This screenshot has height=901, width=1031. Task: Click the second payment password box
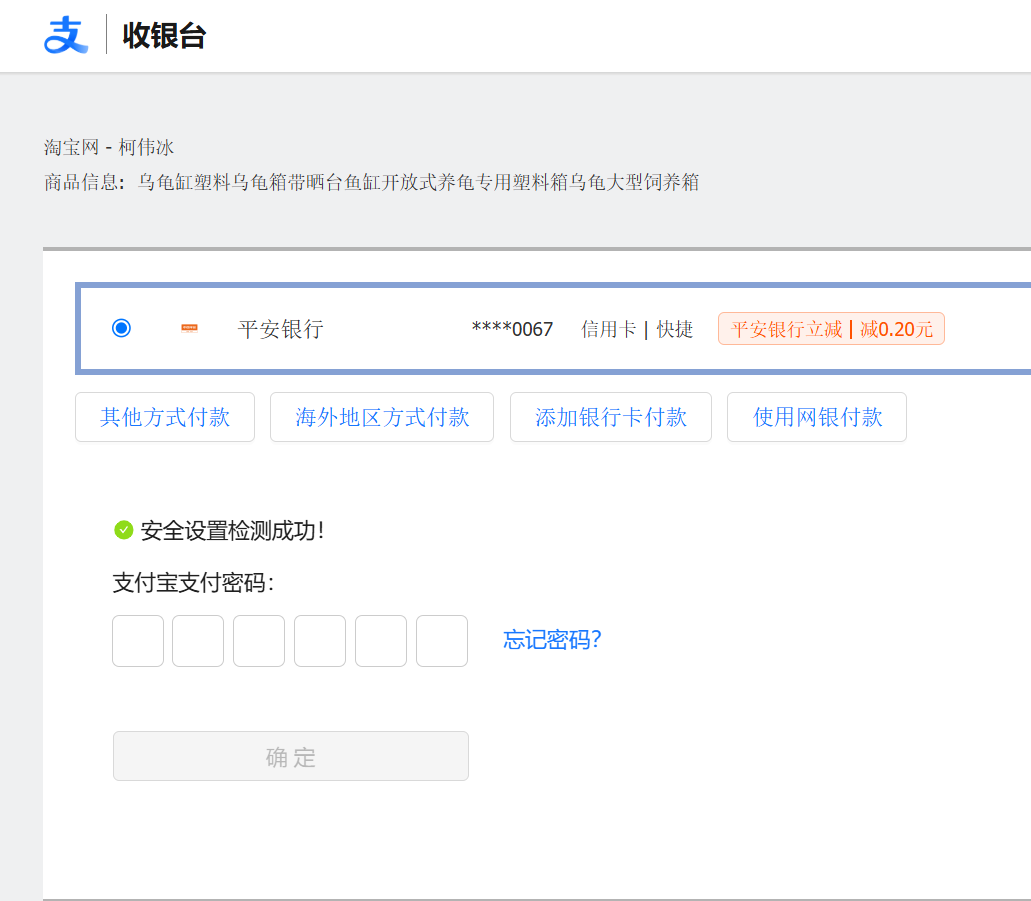(198, 641)
